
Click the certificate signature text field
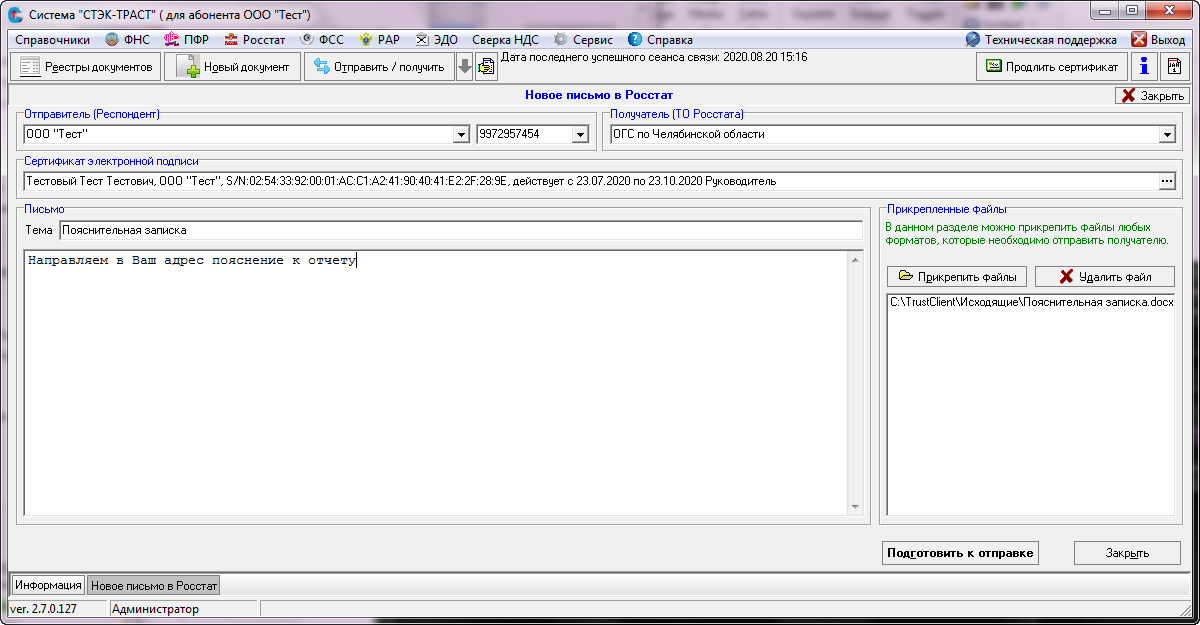point(590,181)
